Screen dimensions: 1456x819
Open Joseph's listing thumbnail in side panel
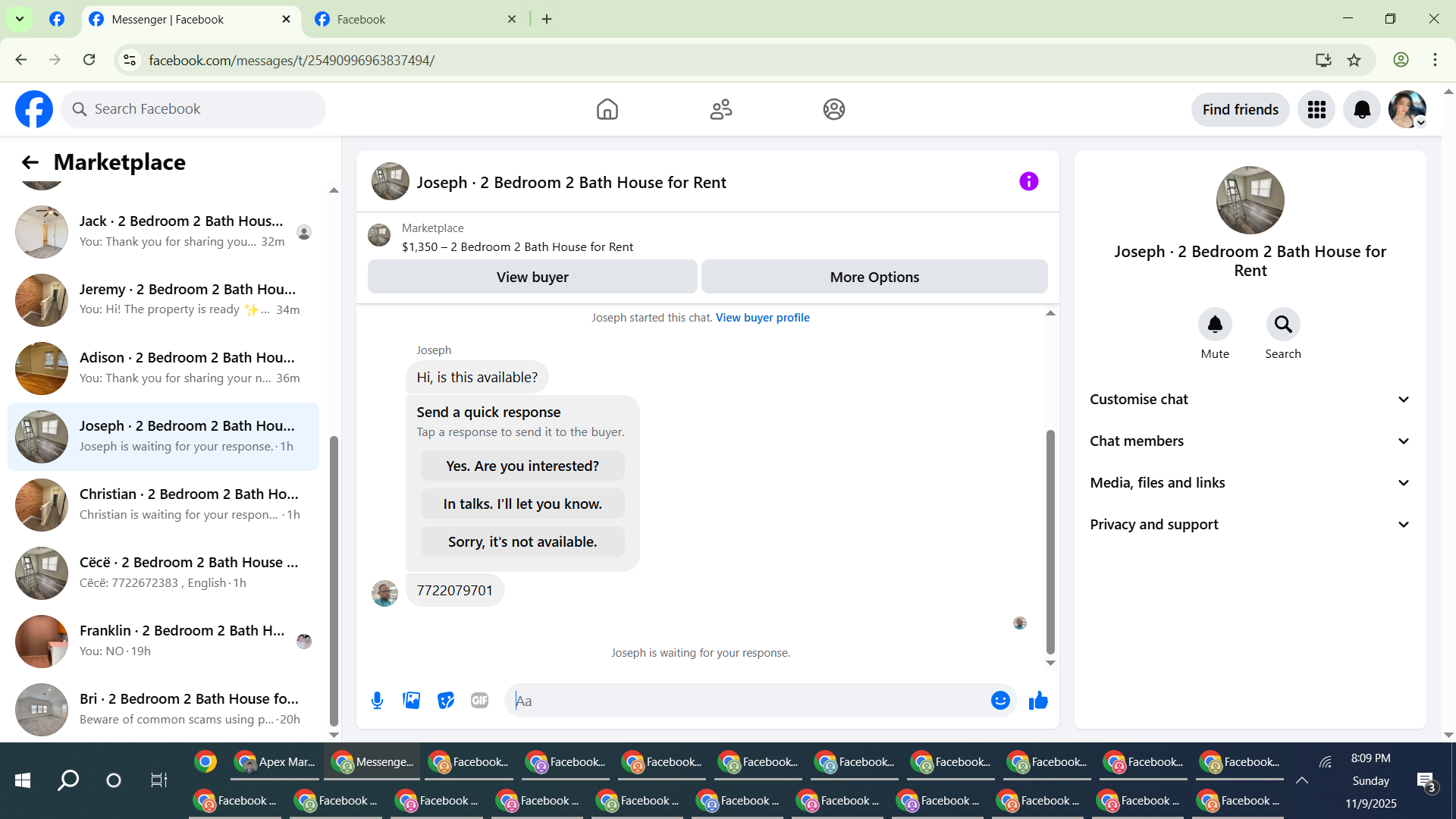1250,200
